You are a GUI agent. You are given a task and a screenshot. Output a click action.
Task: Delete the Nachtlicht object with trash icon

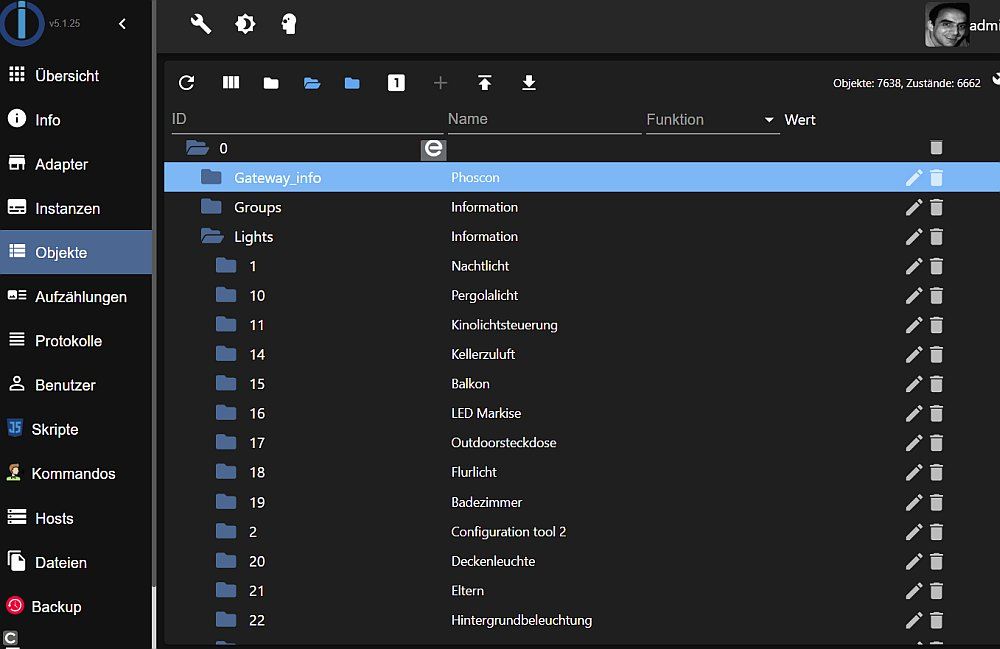[936, 266]
